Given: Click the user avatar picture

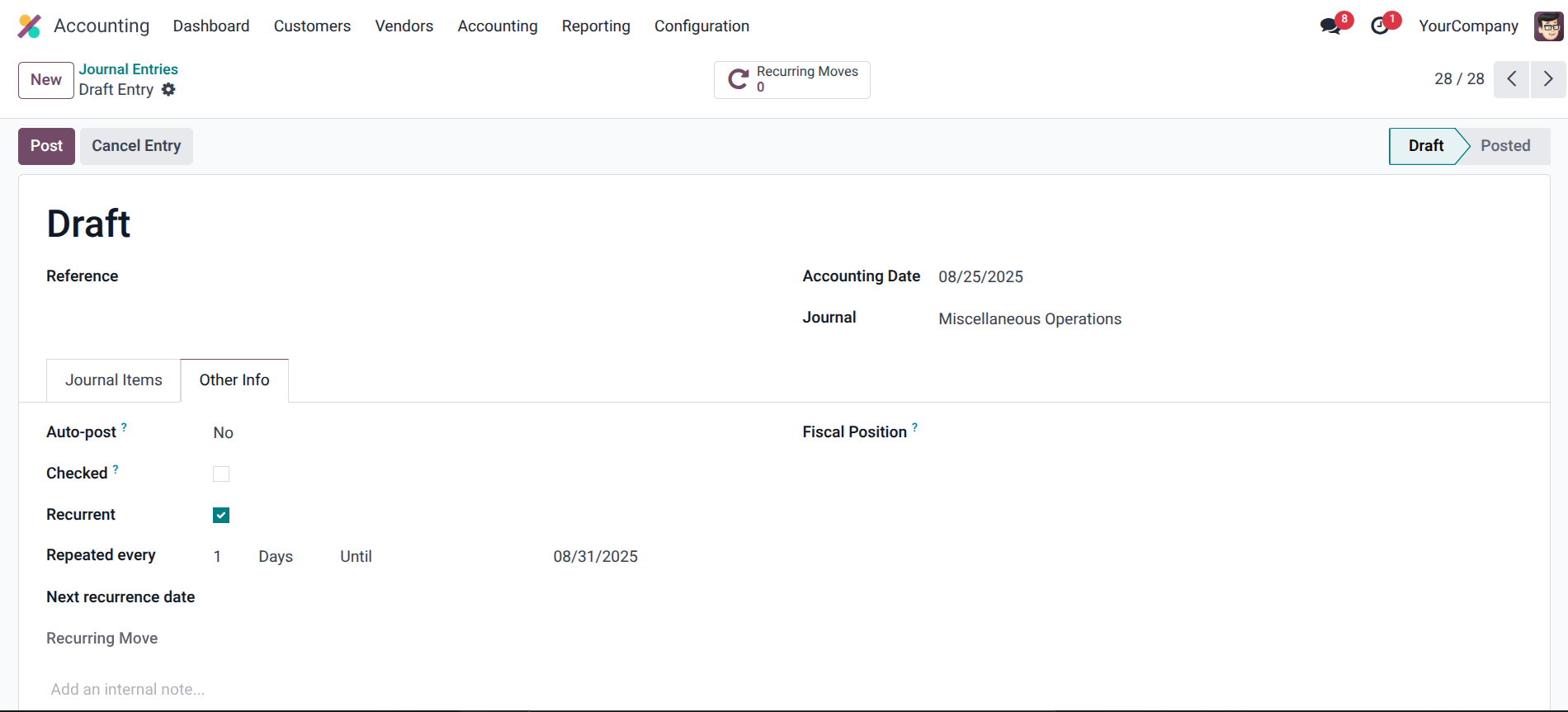Looking at the screenshot, I should (1548, 26).
